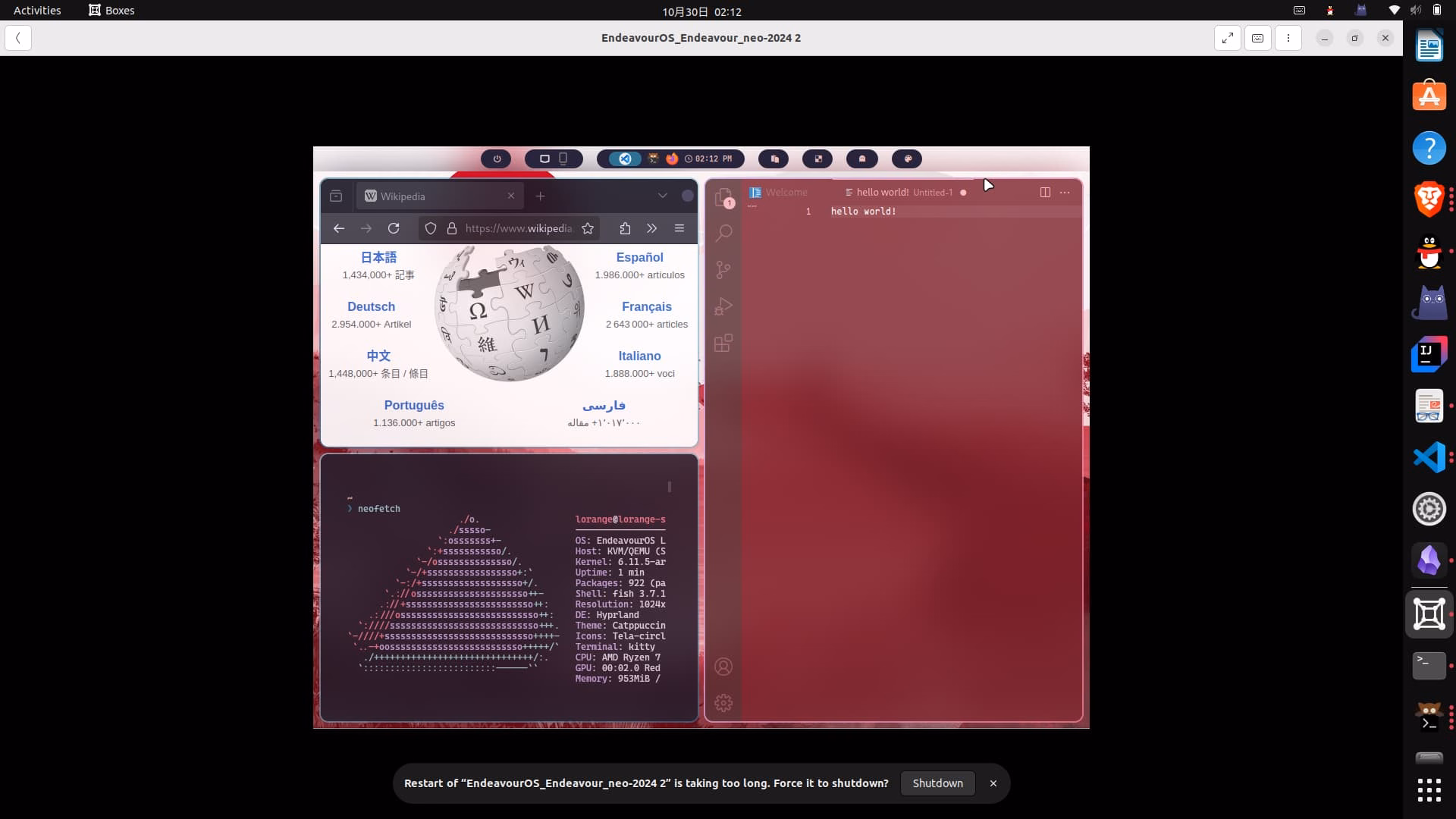Split the VS Code editor right
The image size is (1456, 819).
pyautogui.click(x=1045, y=192)
